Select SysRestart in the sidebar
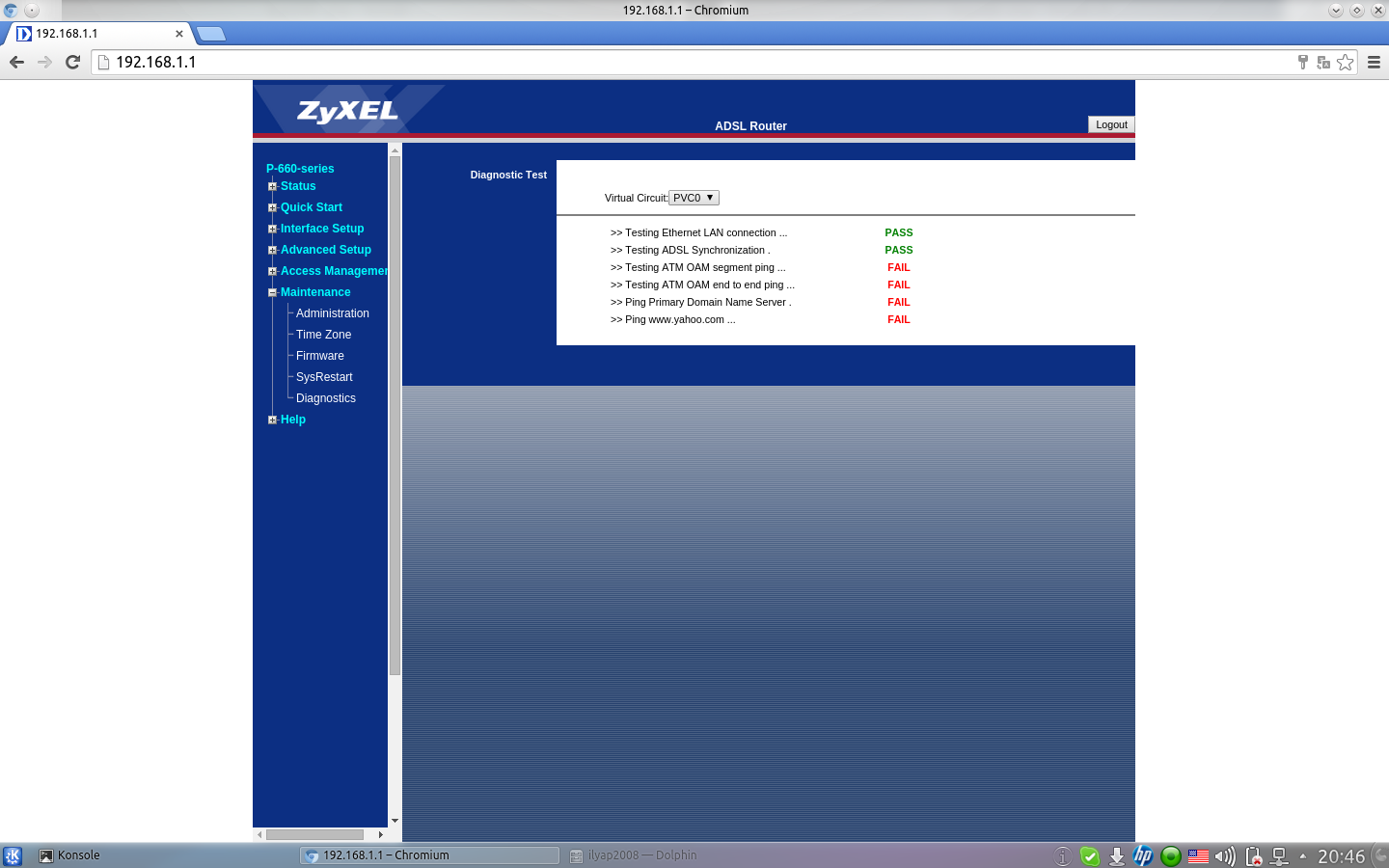 coord(324,377)
